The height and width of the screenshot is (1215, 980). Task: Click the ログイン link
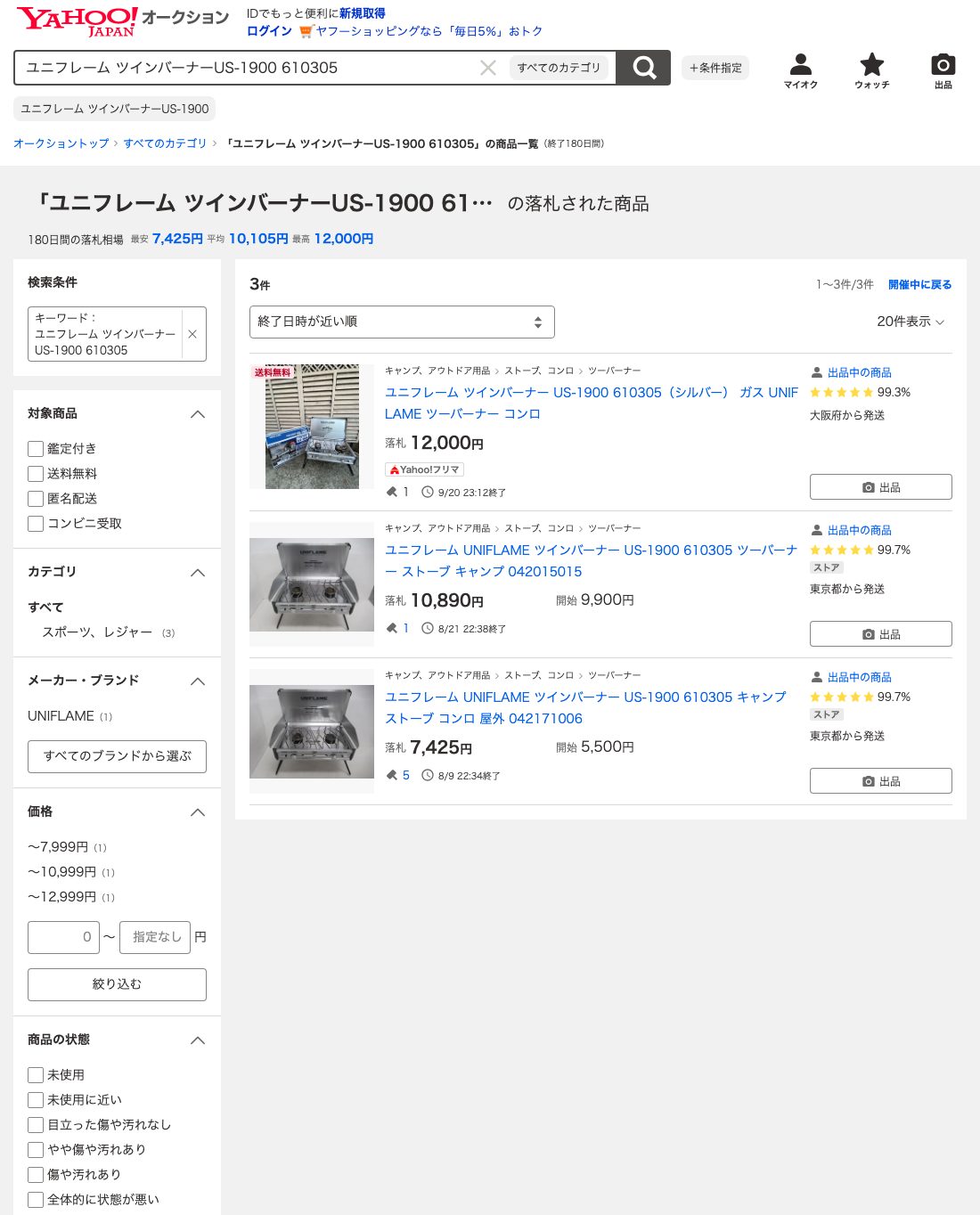(269, 31)
